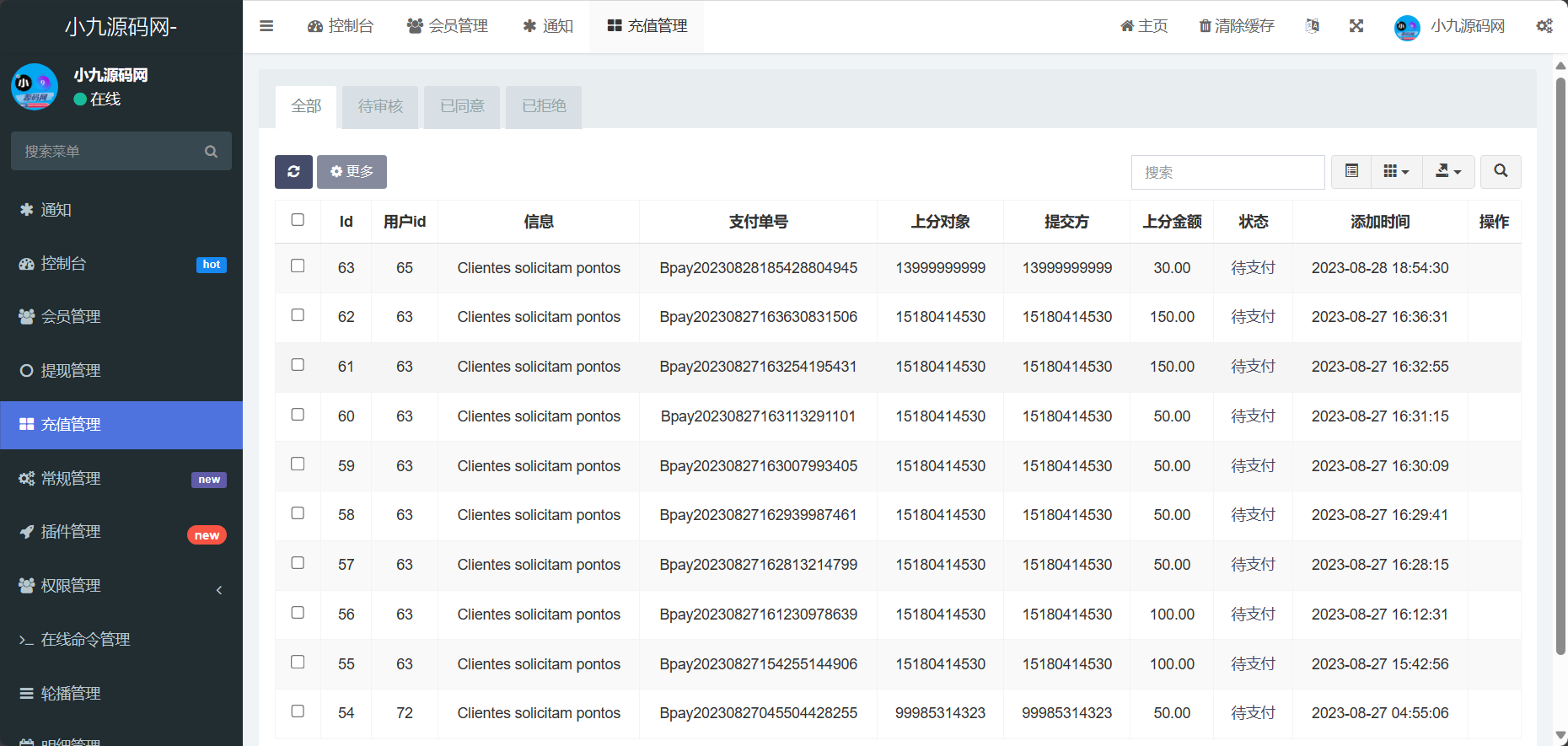Switch to the 通知 top tab
The height and width of the screenshot is (746, 1568).
(x=548, y=26)
